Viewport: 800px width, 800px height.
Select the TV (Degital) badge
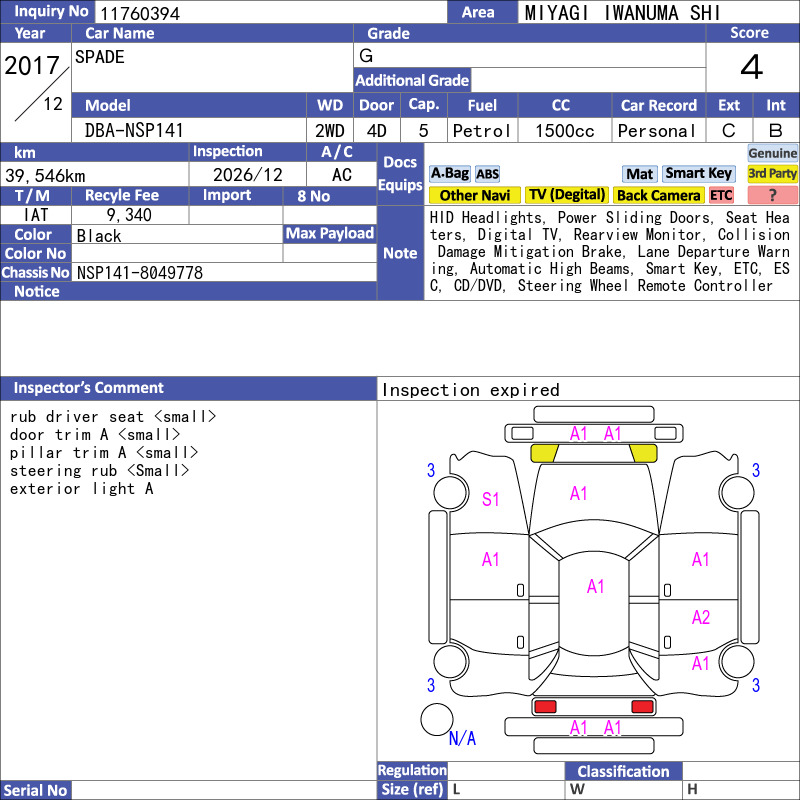pos(567,195)
